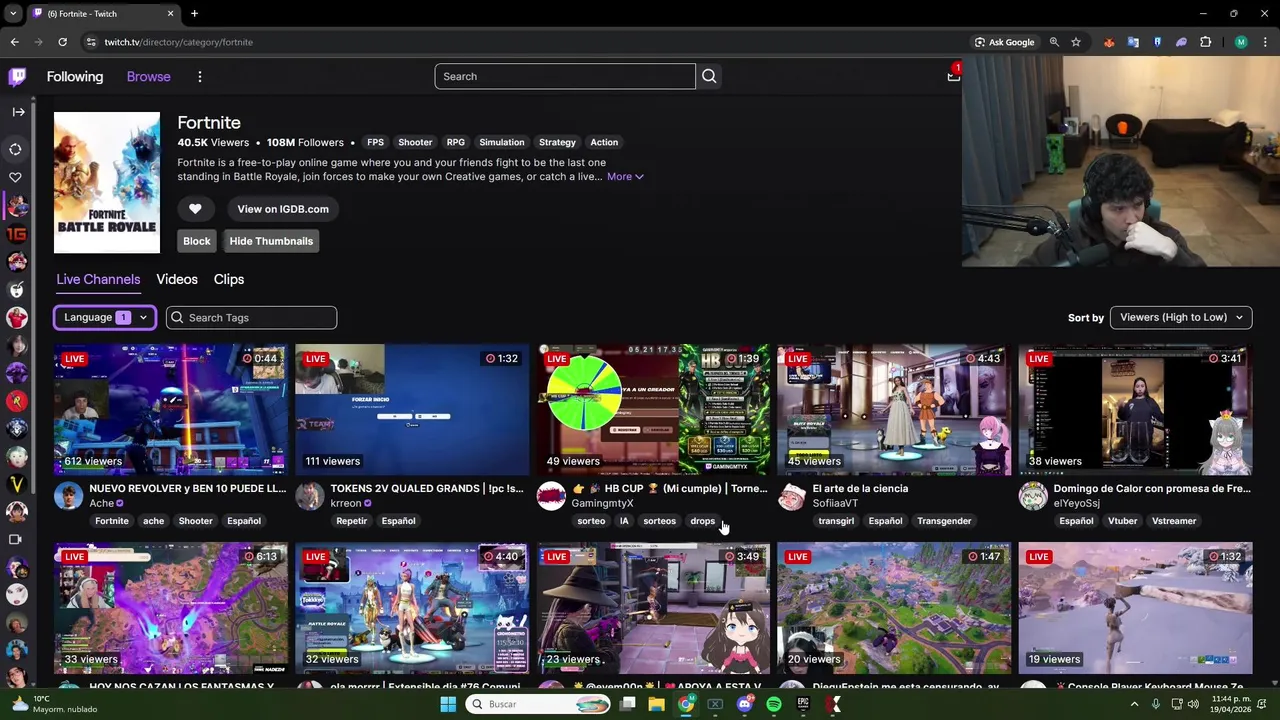Viewport: 1280px width, 720px height.
Task: Open krreon channel name link
Action: 346,503
